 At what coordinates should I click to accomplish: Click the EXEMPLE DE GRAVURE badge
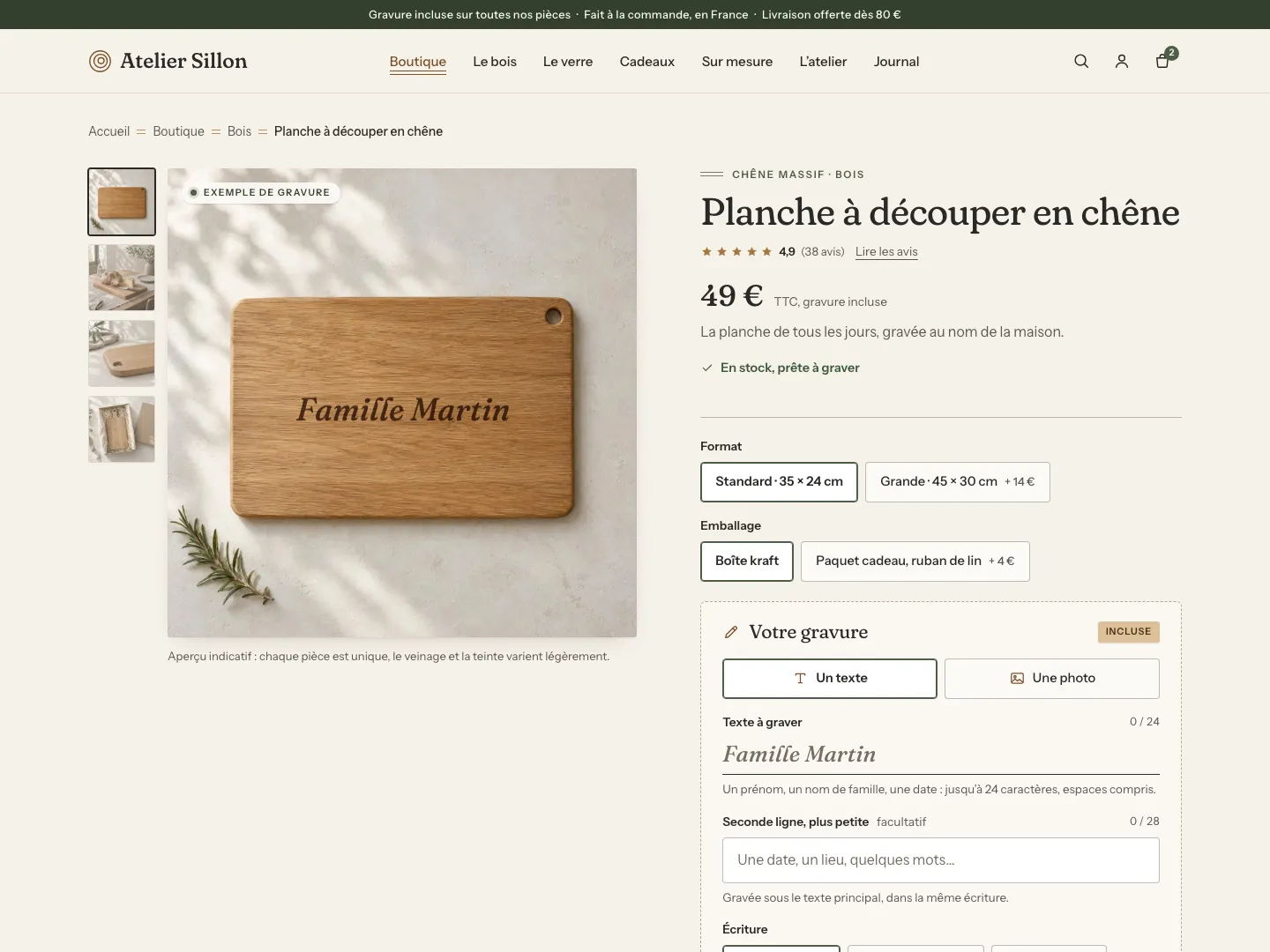click(261, 192)
